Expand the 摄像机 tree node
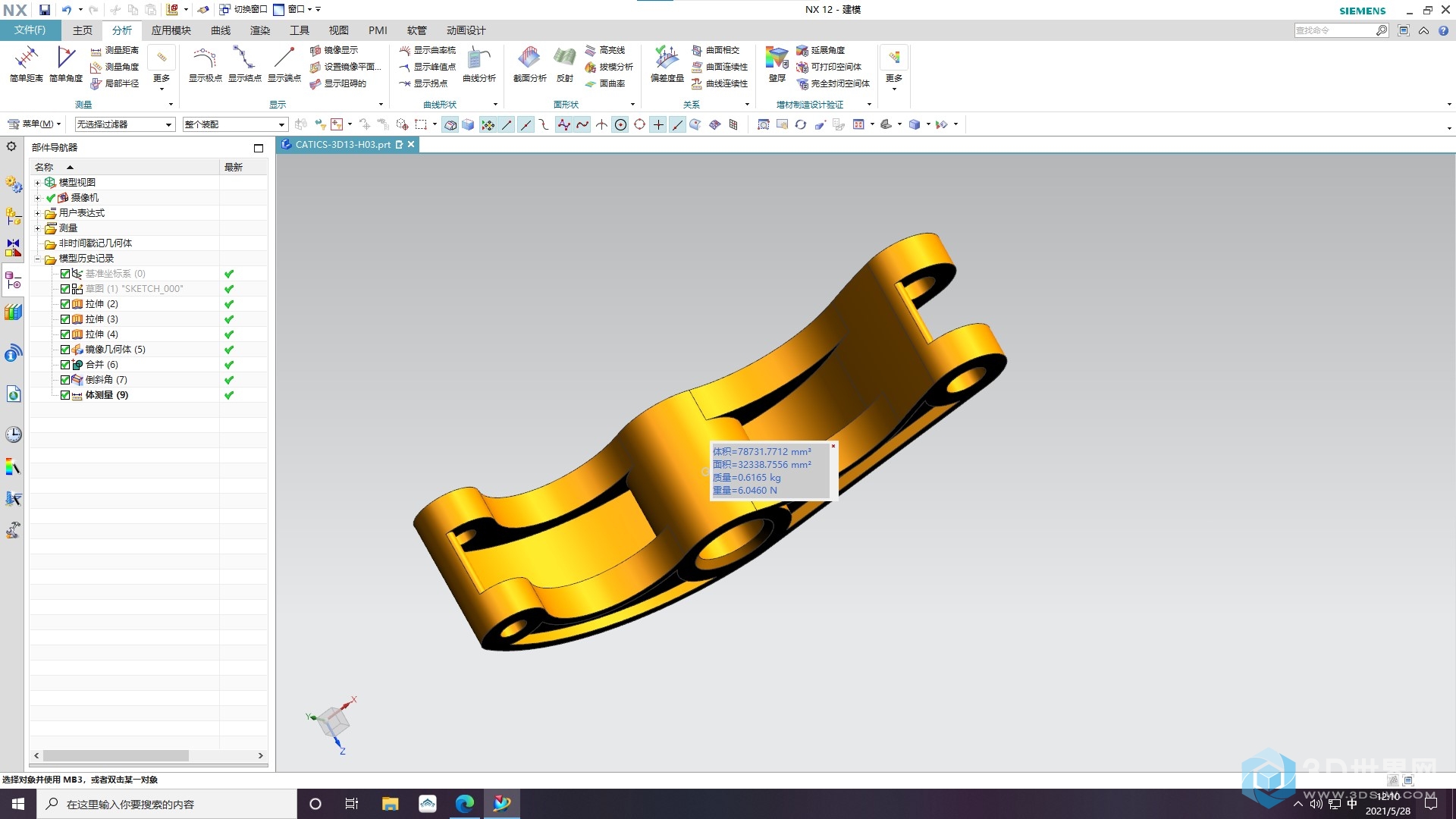The height and width of the screenshot is (819, 1456). [x=37, y=198]
